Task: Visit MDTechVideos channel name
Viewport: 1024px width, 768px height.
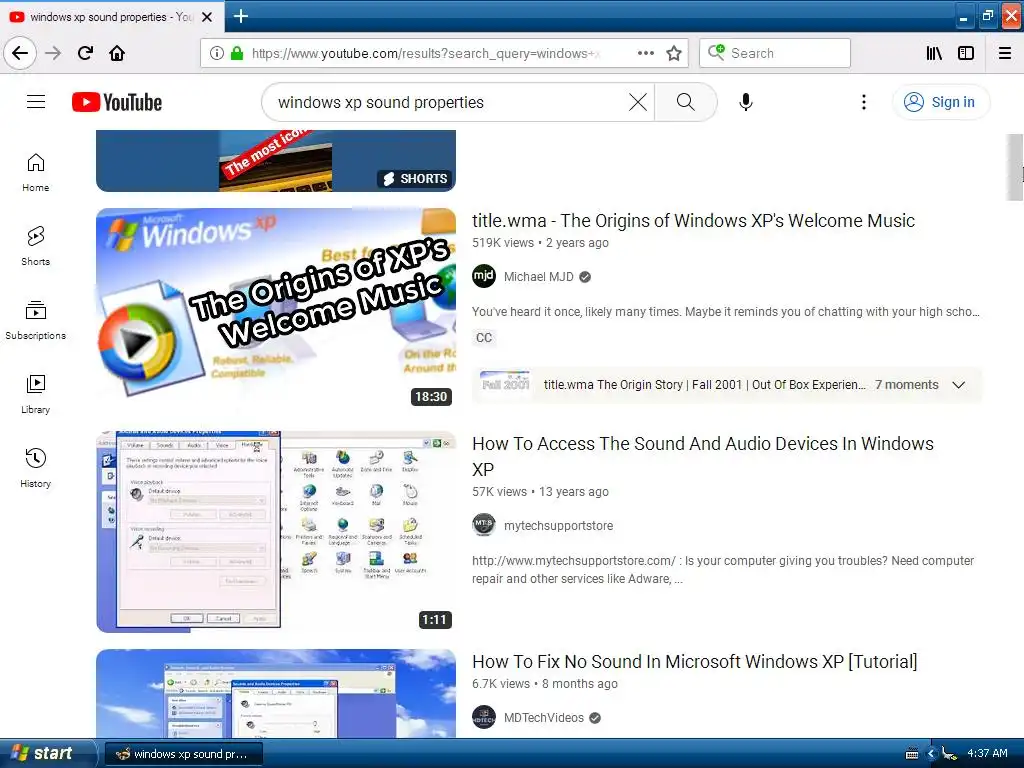Action: [x=543, y=718]
